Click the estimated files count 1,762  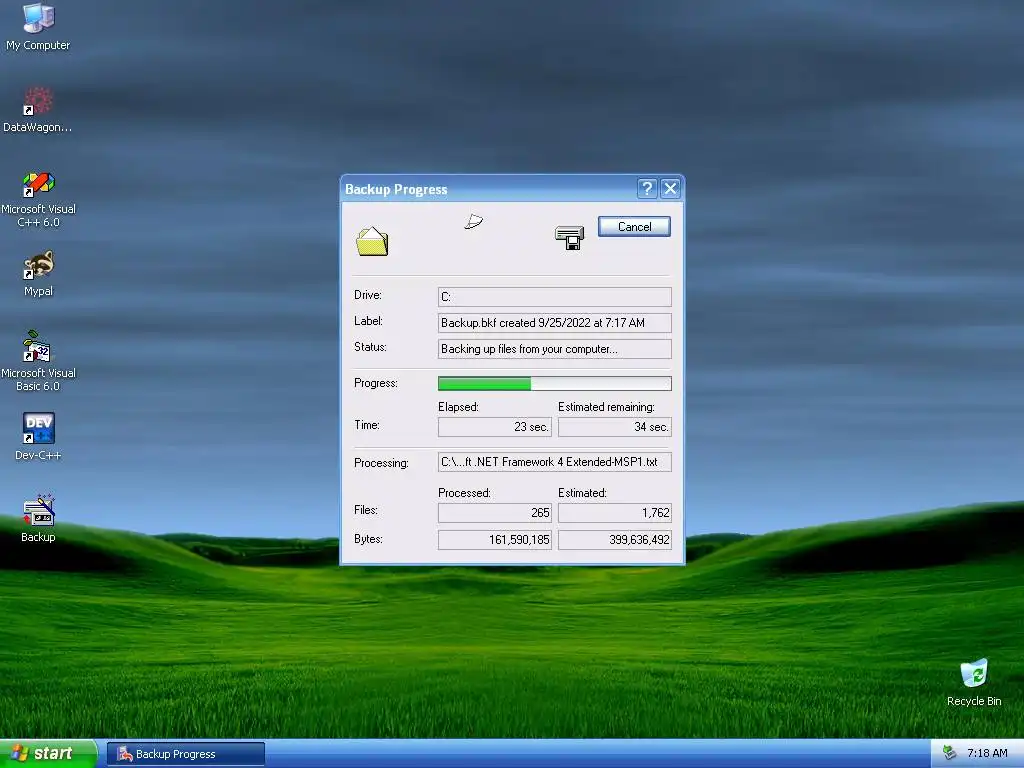coord(615,513)
